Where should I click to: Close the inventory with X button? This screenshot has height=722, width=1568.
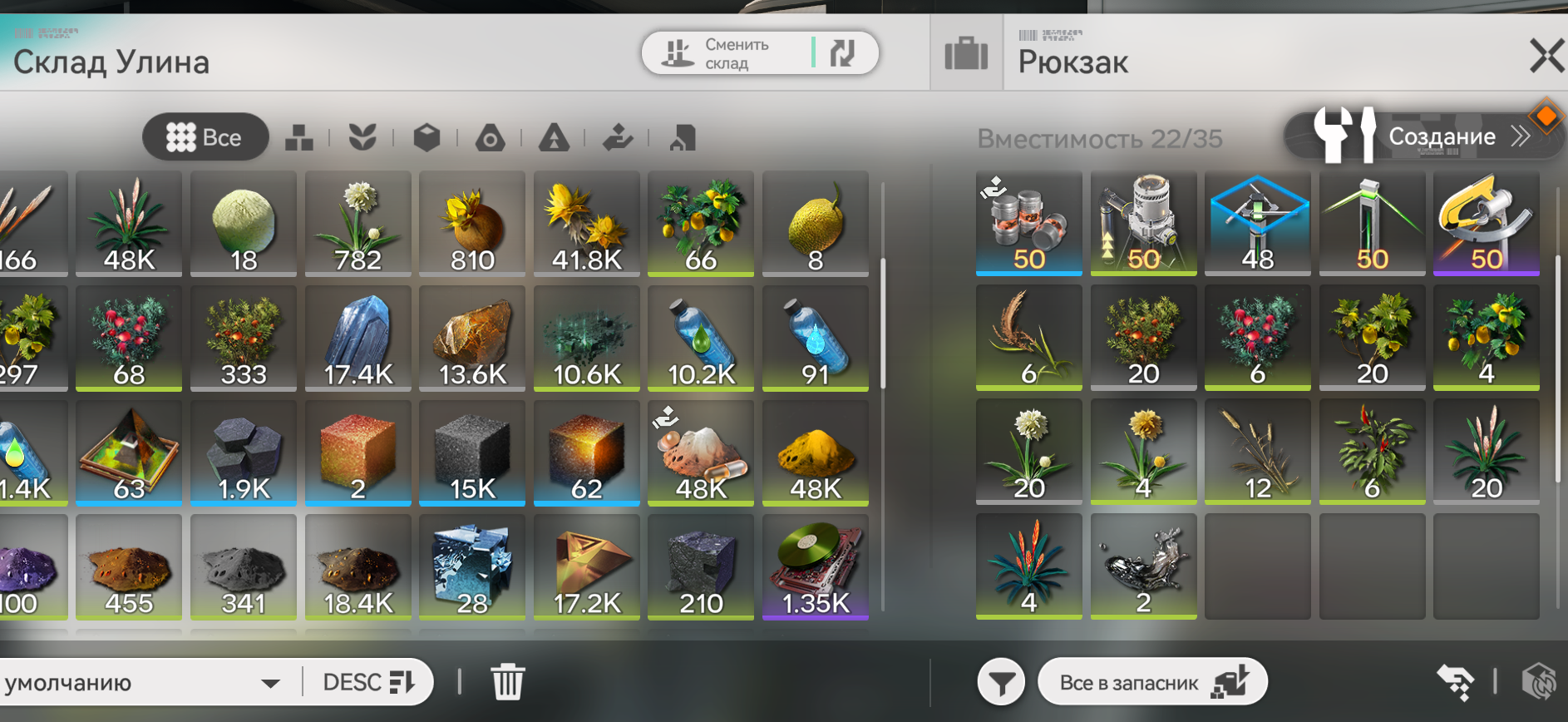[1546, 57]
